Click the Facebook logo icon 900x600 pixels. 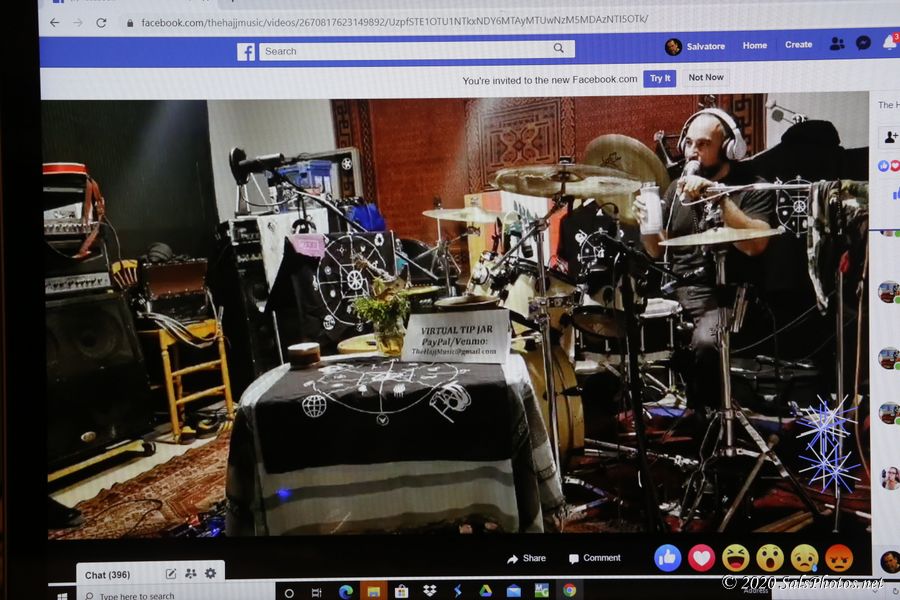pyautogui.click(x=246, y=51)
